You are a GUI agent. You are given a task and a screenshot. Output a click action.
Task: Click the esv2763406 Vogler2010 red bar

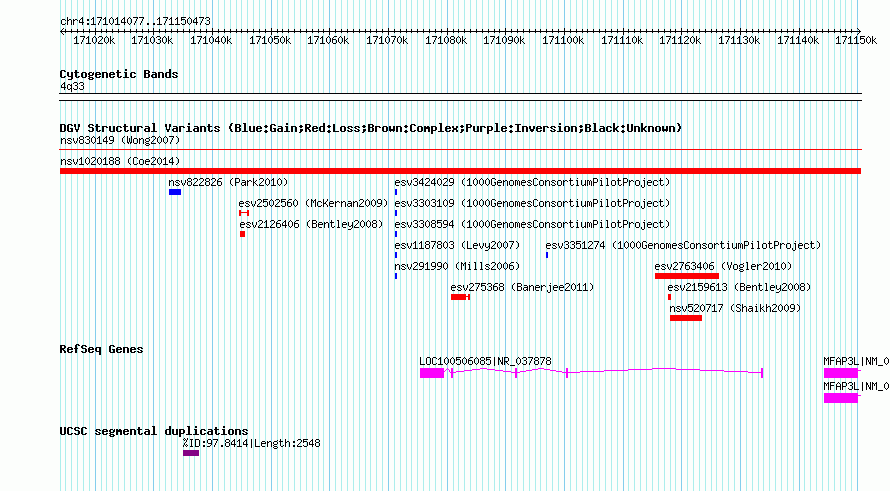click(x=687, y=276)
